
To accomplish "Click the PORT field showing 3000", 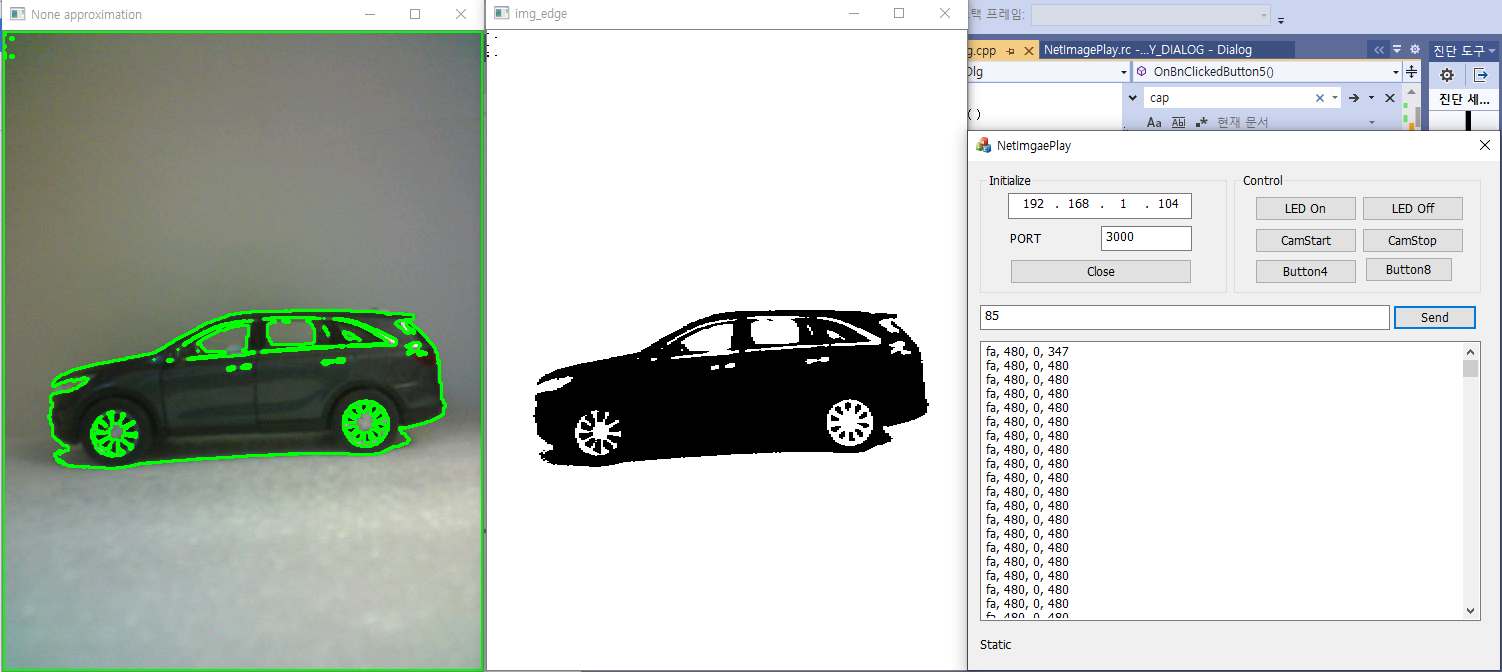I will pyautogui.click(x=1146, y=238).
